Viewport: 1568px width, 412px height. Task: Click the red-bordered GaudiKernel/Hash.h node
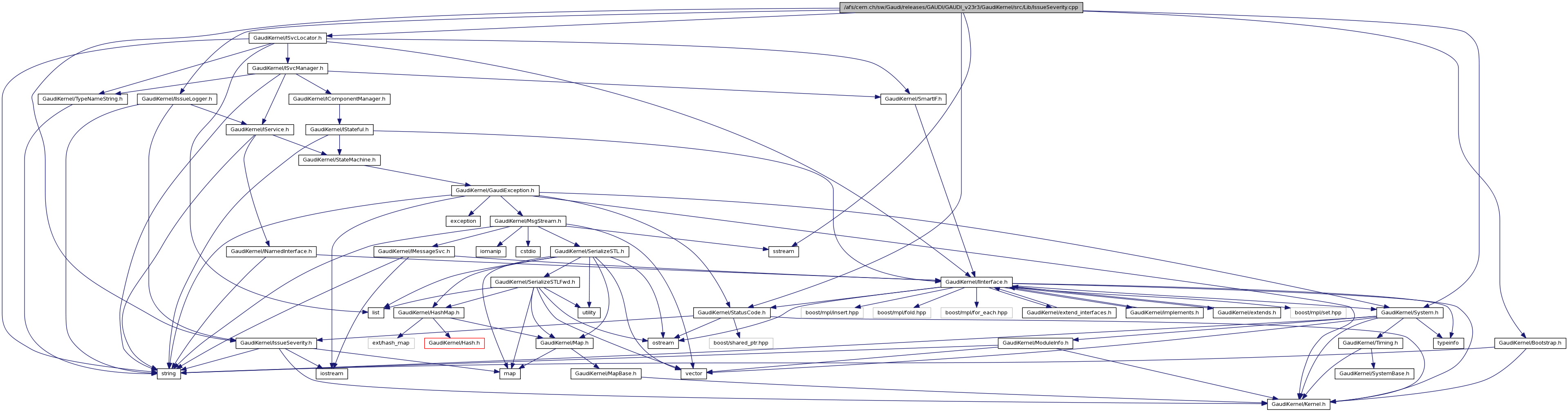(x=454, y=343)
